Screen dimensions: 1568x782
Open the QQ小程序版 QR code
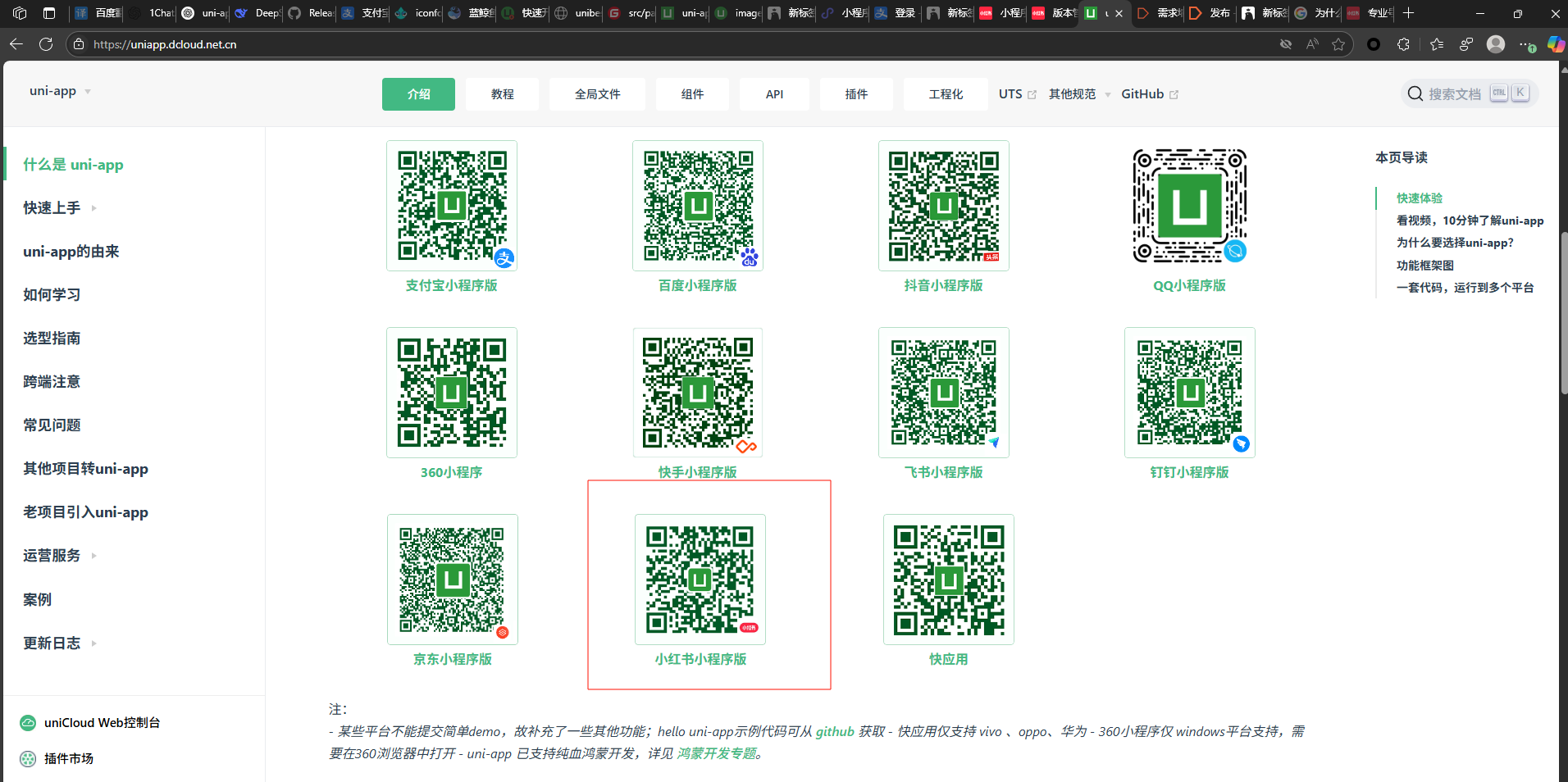tap(1190, 206)
